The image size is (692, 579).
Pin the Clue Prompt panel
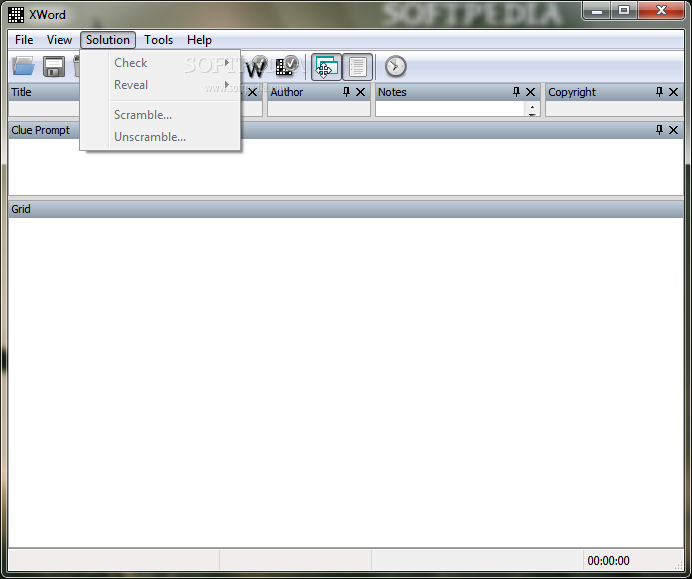659,130
